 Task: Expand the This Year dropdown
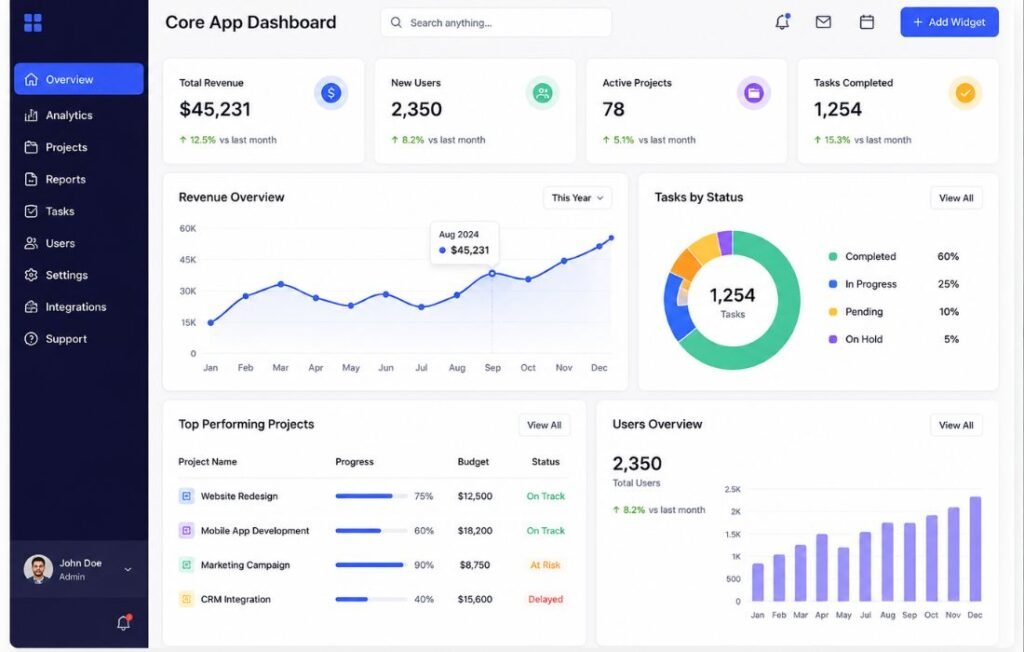tap(577, 198)
